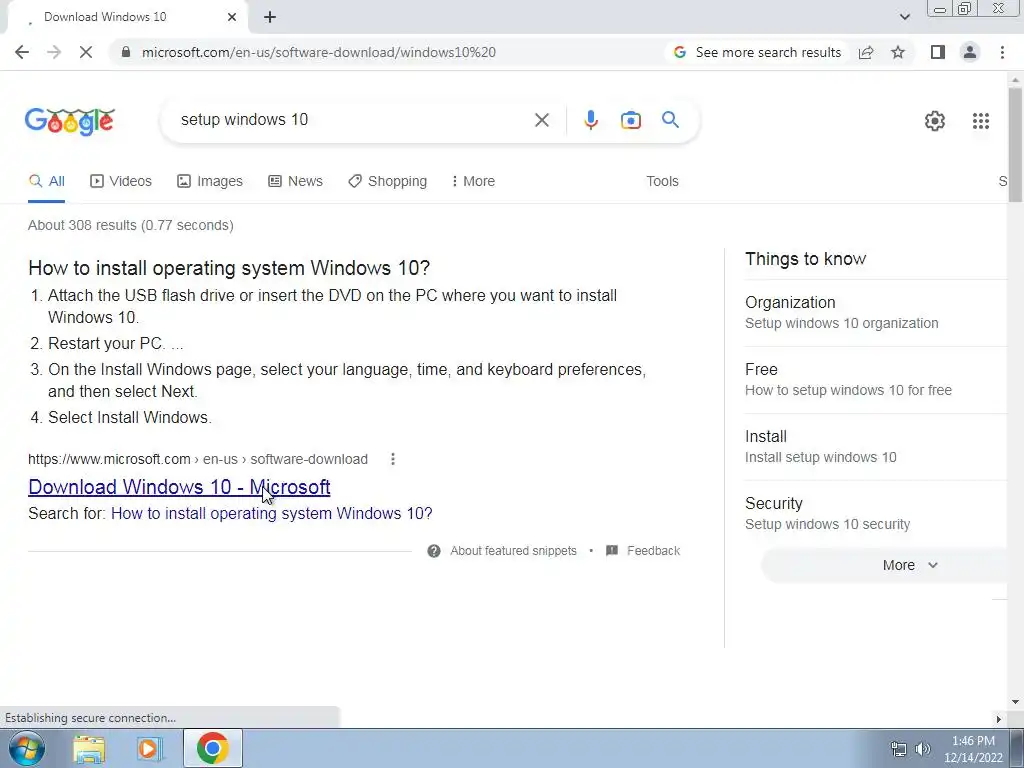Image resolution: width=1024 pixels, height=768 pixels.
Task: Open the Free topic under Things to know
Action: tap(875, 379)
